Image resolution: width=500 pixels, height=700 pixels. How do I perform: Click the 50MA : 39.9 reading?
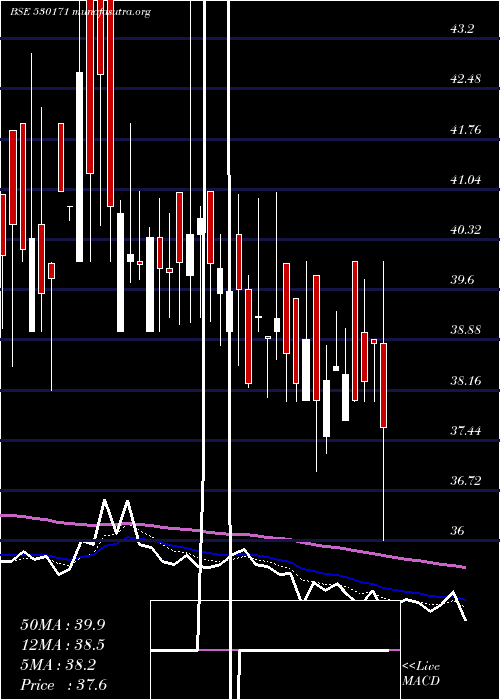click(x=63, y=625)
